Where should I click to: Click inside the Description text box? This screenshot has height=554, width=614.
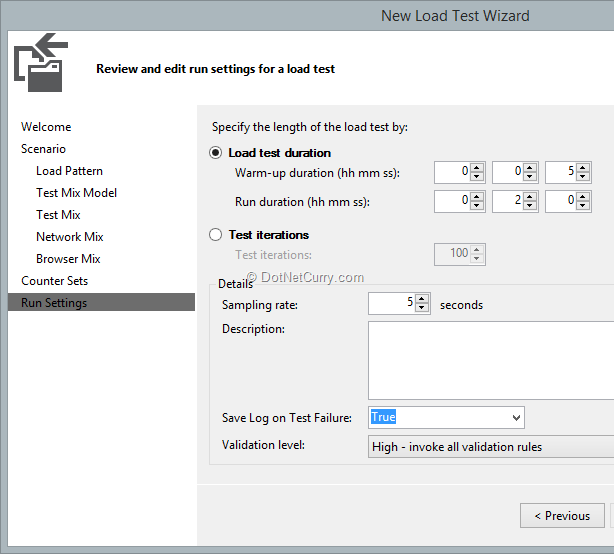tap(490, 360)
